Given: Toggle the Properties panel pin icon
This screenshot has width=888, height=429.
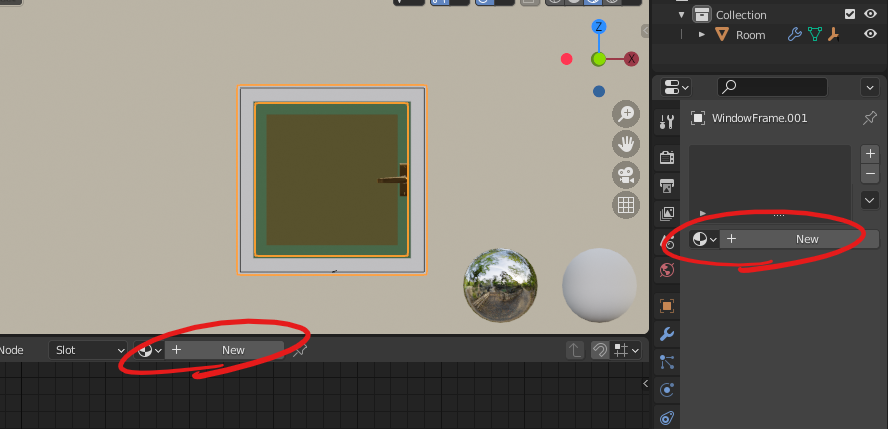Looking at the screenshot, I should tap(869, 118).
